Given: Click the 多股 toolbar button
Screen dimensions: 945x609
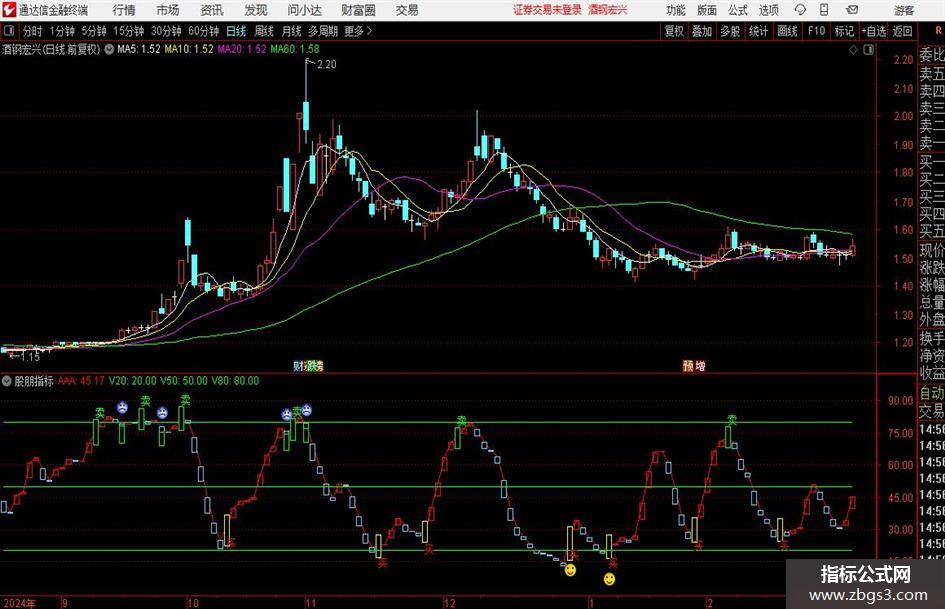Looking at the screenshot, I should click(730, 31).
